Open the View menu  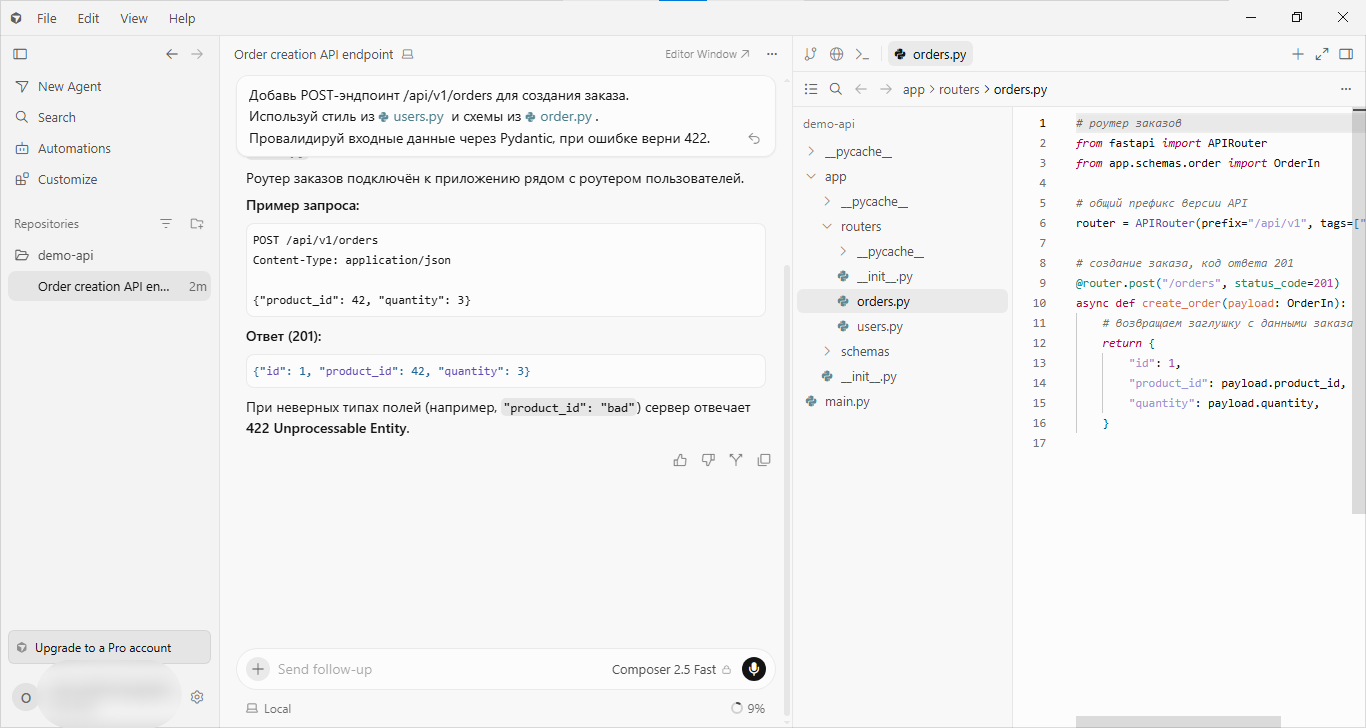(134, 18)
